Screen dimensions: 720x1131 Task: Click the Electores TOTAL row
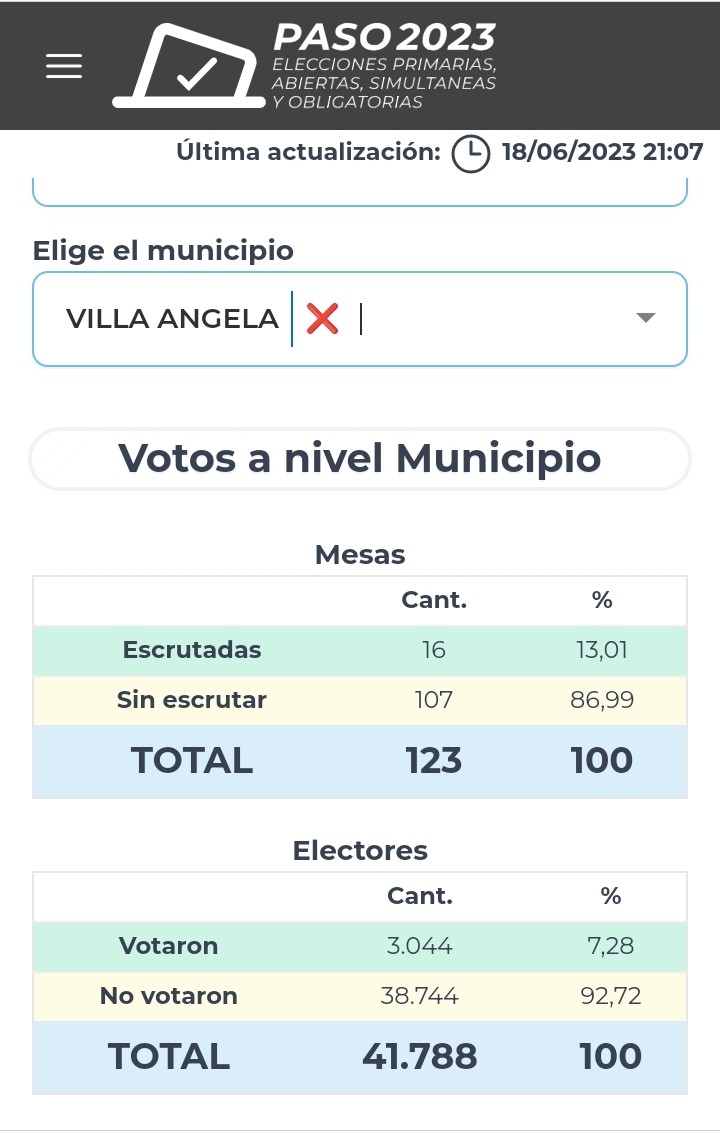360,1057
